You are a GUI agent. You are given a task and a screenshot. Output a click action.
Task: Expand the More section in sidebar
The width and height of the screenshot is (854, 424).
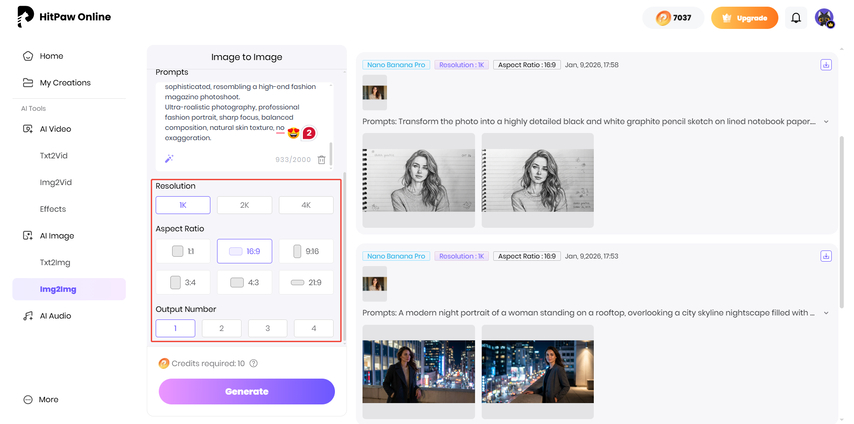pos(48,399)
